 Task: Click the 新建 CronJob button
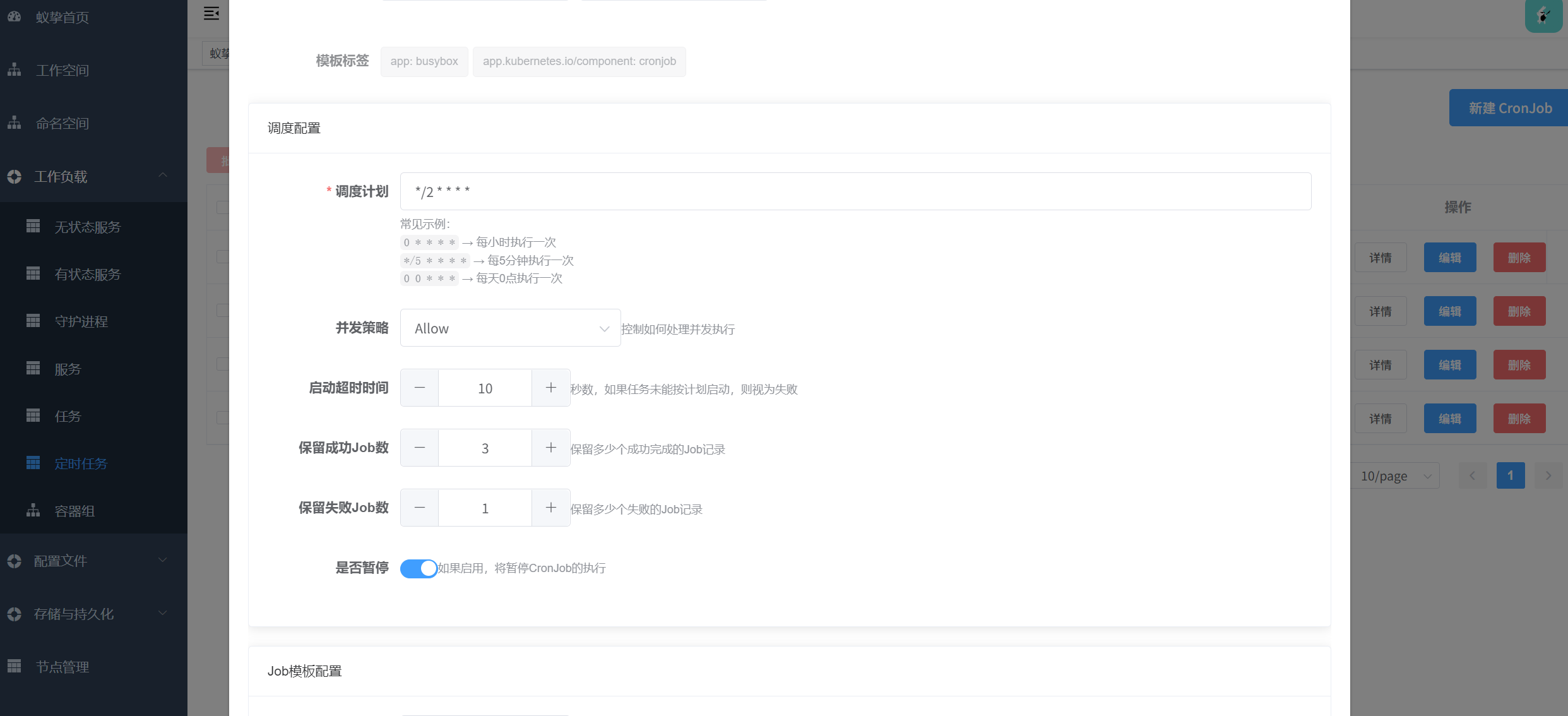pyautogui.click(x=1509, y=108)
